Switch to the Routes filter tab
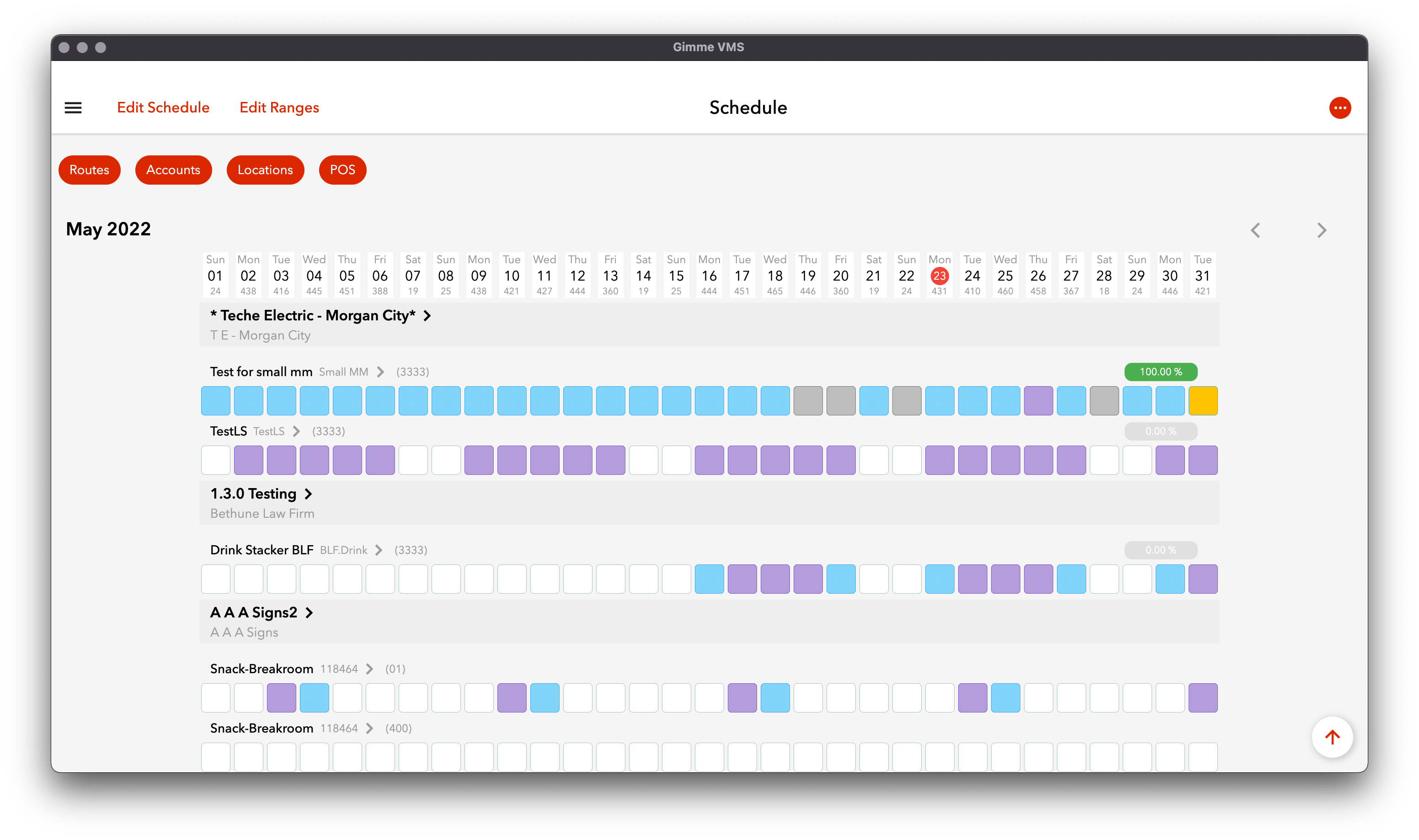 [90, 170]
